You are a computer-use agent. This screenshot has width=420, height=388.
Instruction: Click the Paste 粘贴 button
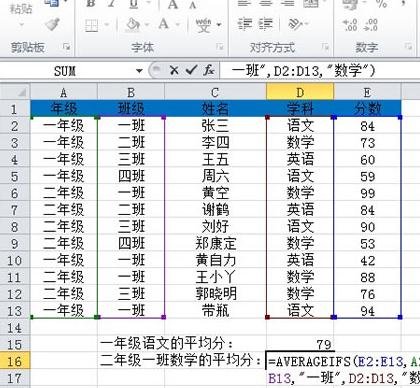click(x=20, y=9)
